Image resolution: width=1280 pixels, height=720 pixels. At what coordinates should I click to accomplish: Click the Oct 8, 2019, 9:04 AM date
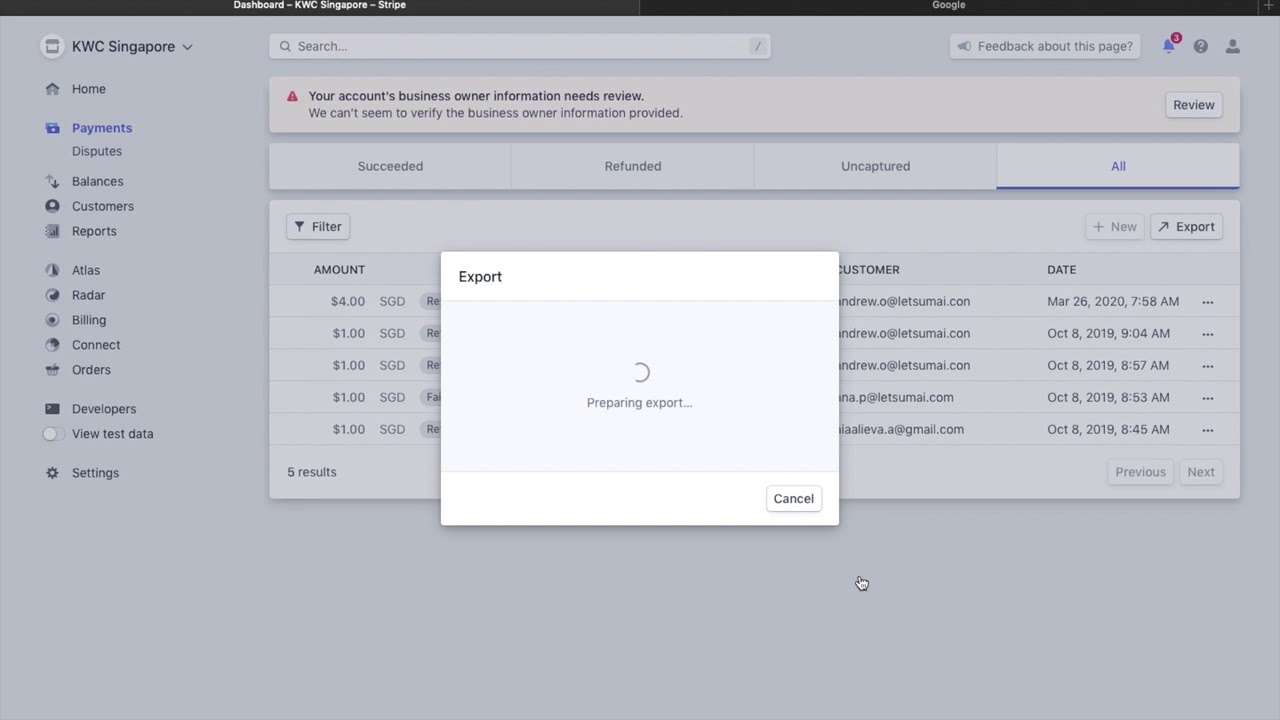tap(1108, 333)
